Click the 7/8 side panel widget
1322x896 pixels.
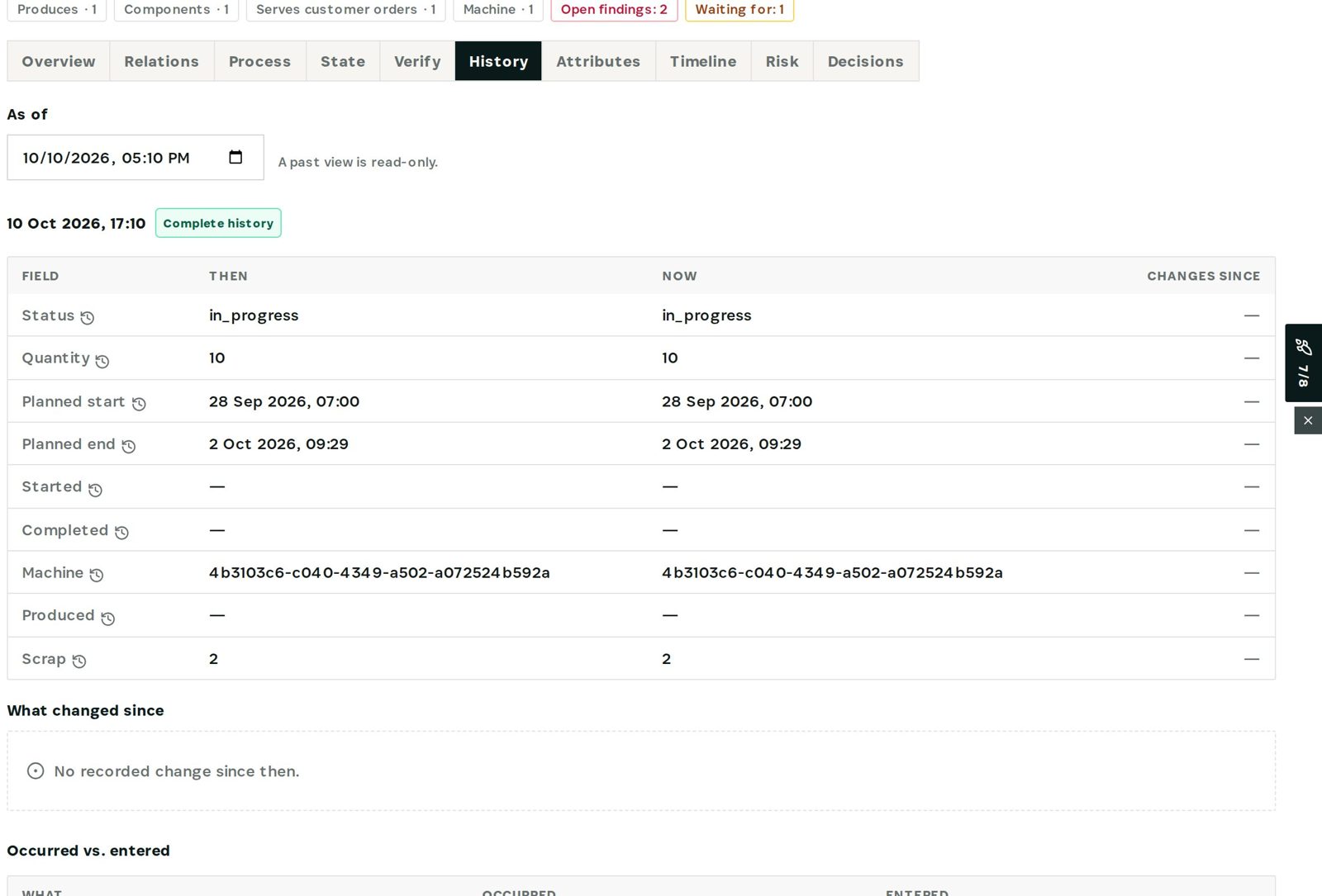coord(1304,363)
